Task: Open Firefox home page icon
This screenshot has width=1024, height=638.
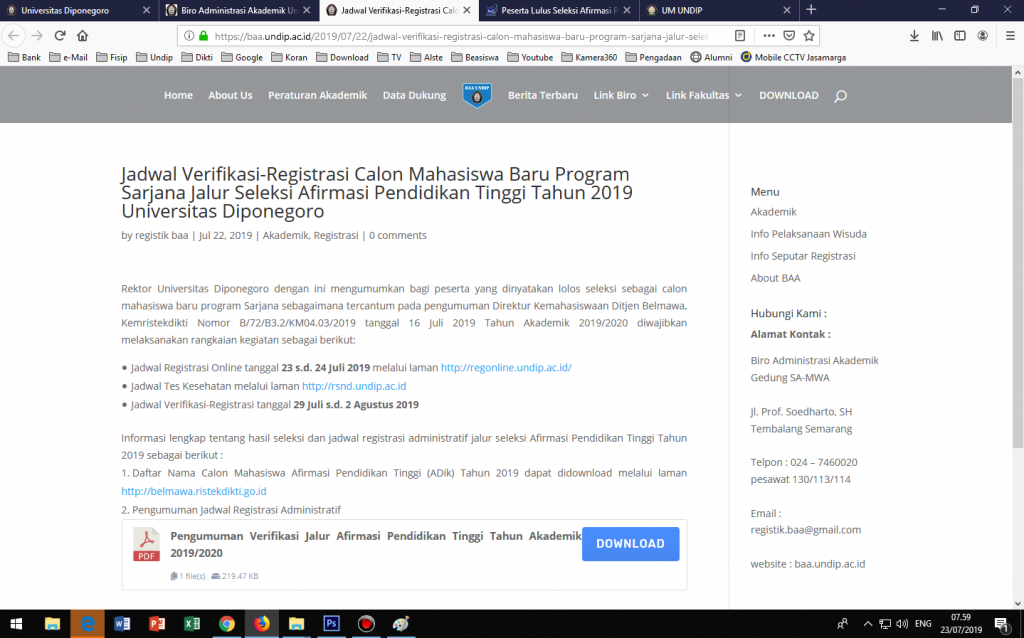Action: (83, 35)
